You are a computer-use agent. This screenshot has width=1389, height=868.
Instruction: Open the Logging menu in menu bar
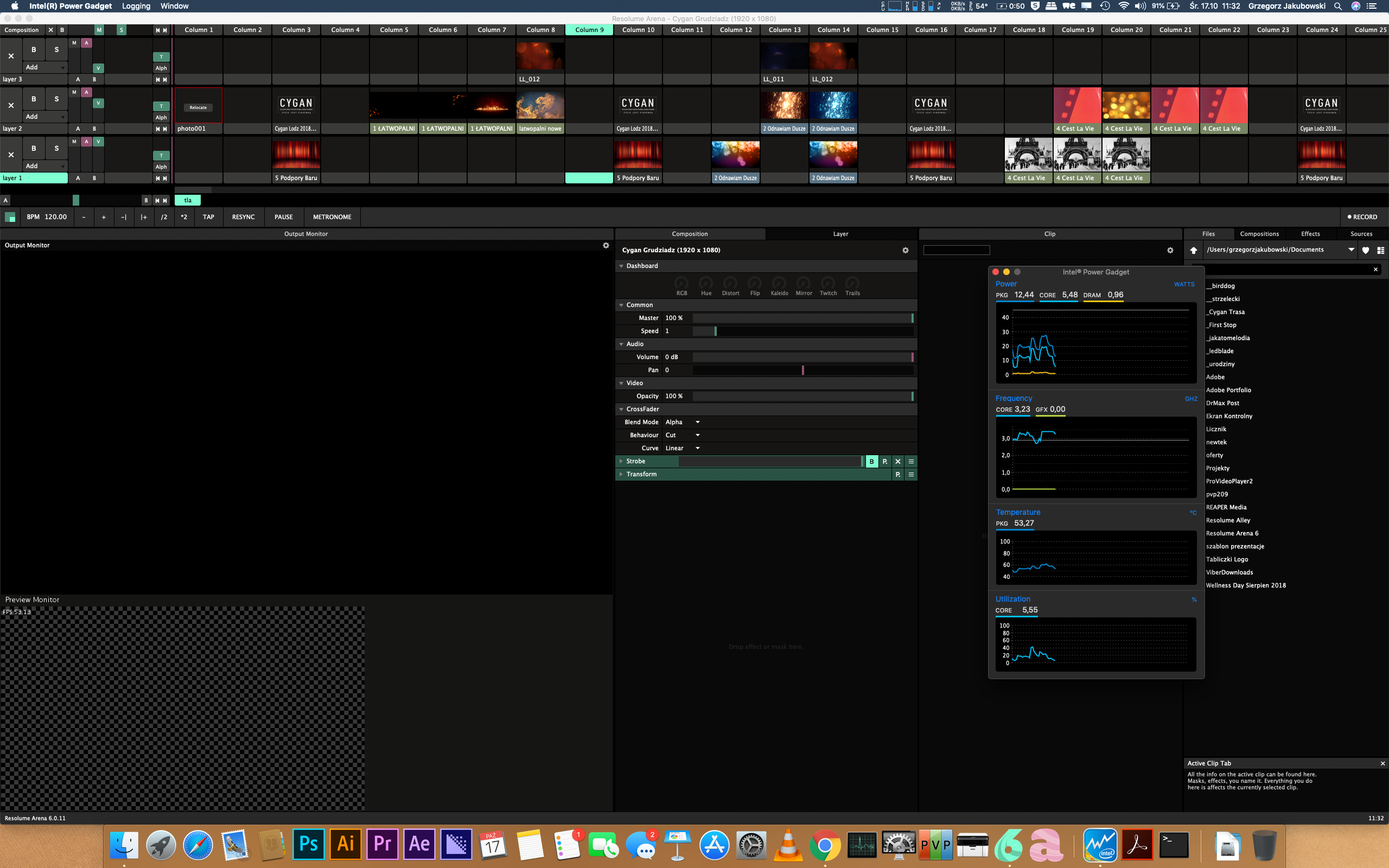click(136, 7)
